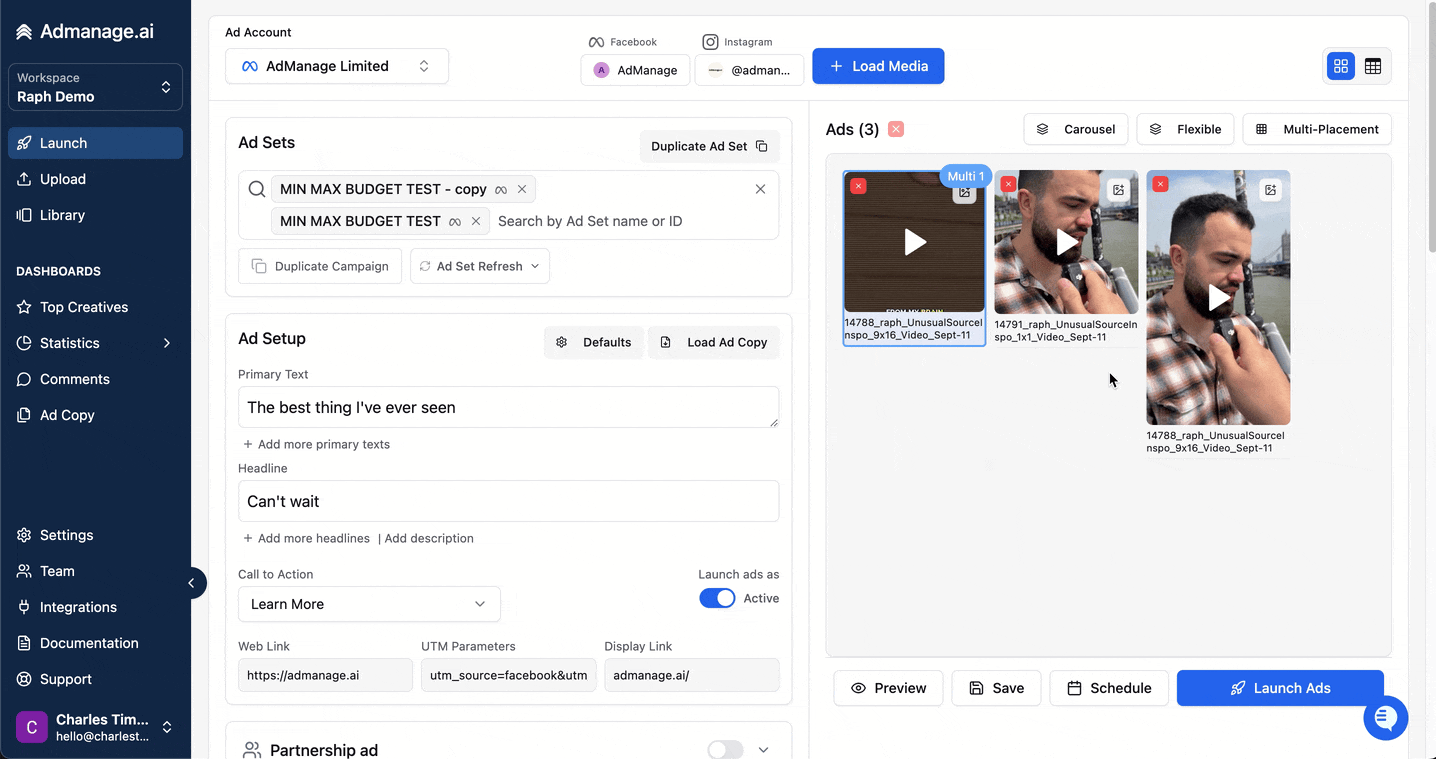The width and height of the screenshot is (1436, 759).
Task: Open the Charles Tim account menu
Action: pyautogui.click(x=95, y=727)
